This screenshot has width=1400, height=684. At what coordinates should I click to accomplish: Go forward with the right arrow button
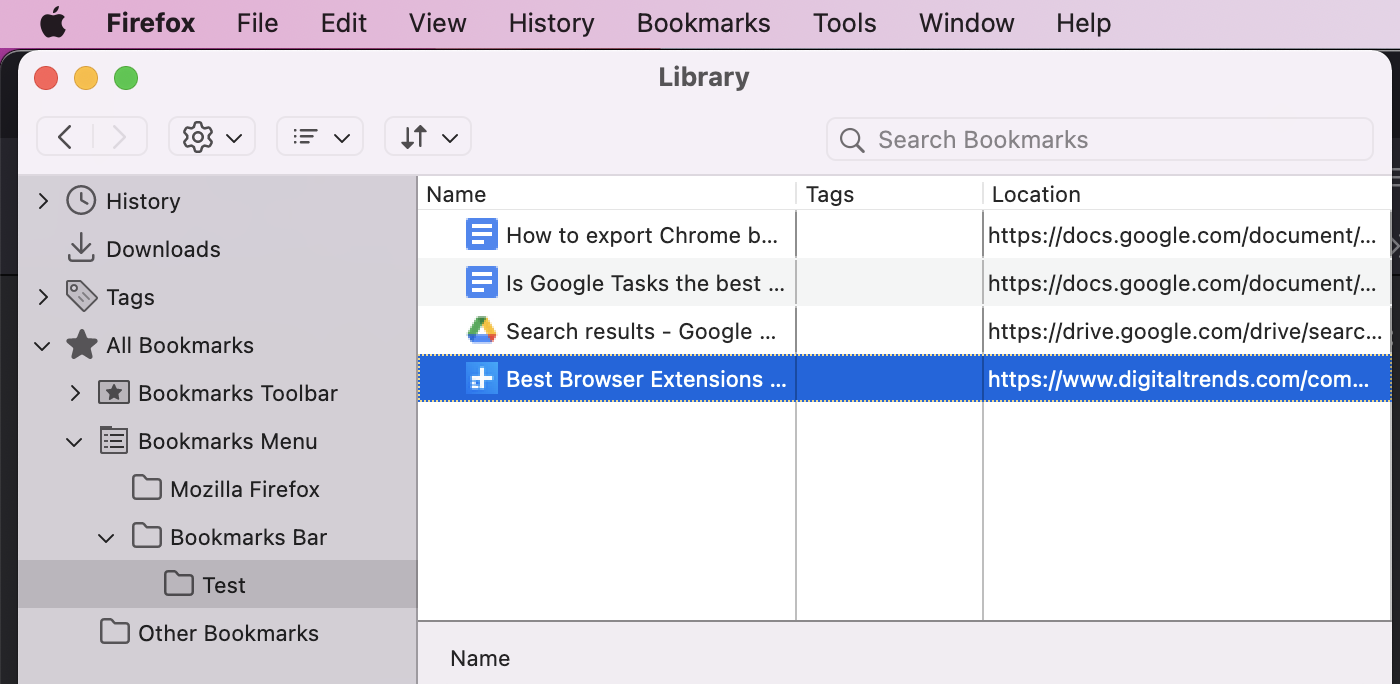coord(120,137)
